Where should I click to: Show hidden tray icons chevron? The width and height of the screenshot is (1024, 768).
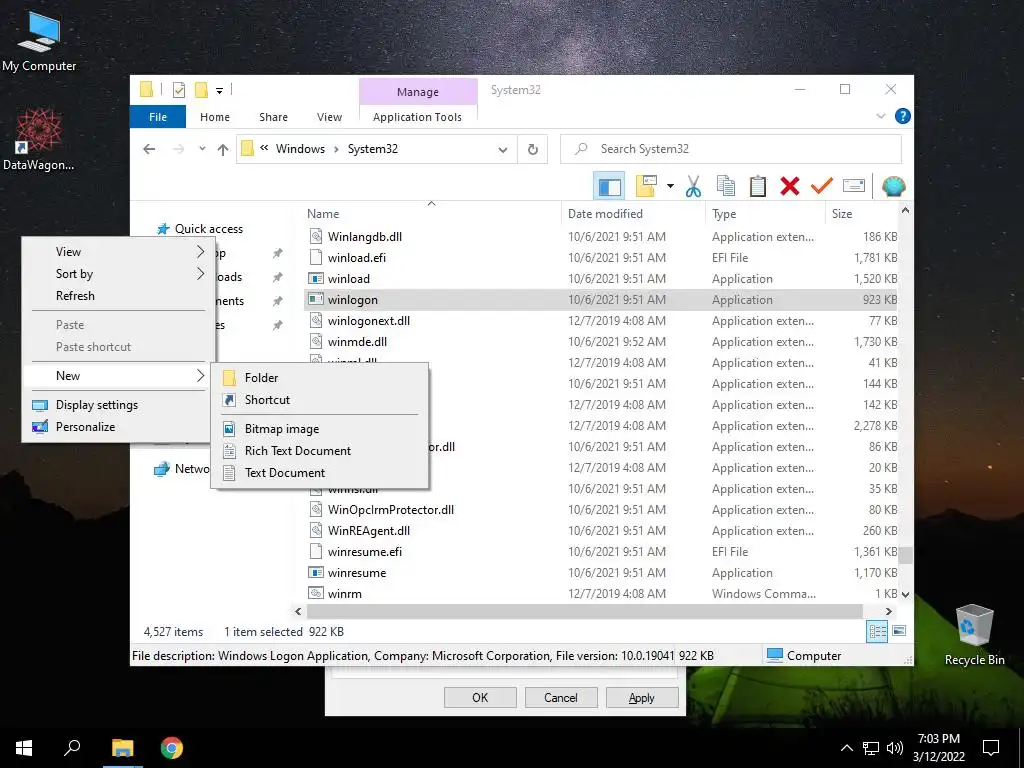tap(846, 748)
